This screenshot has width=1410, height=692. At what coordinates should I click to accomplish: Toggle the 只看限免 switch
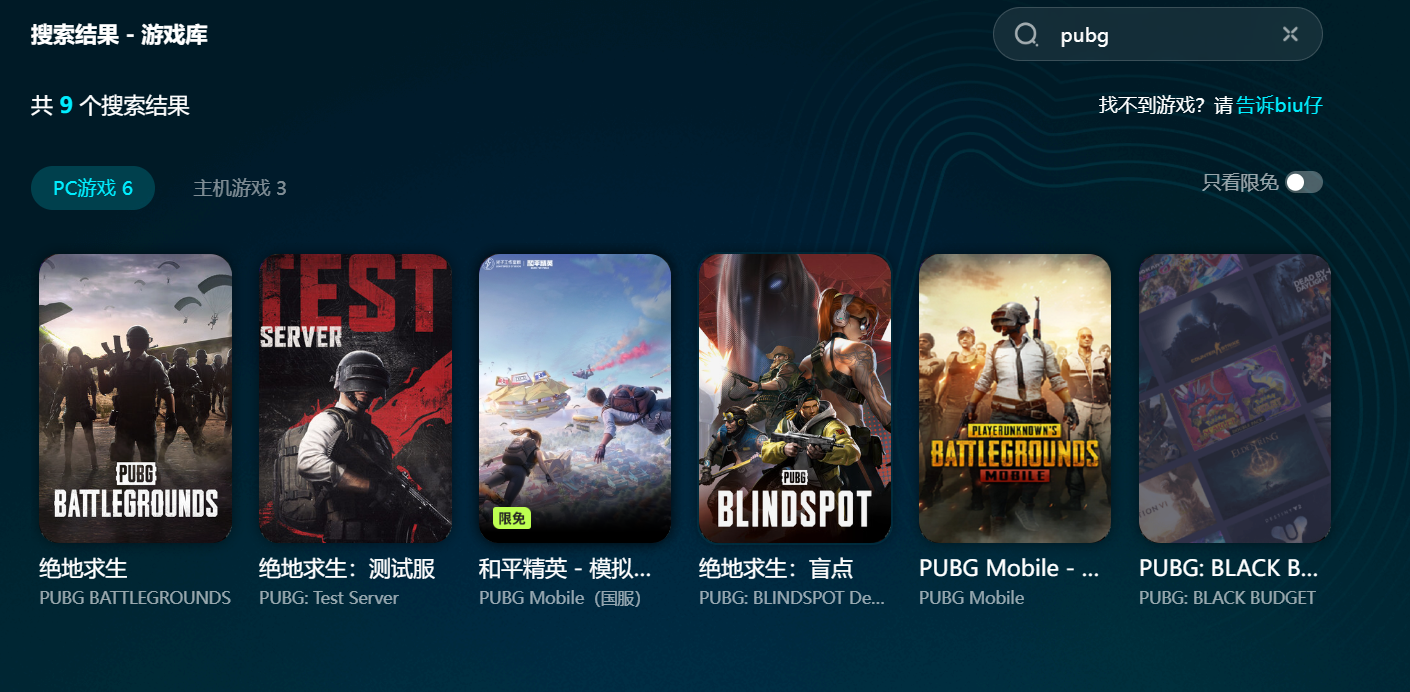(x=1304, y=182)
